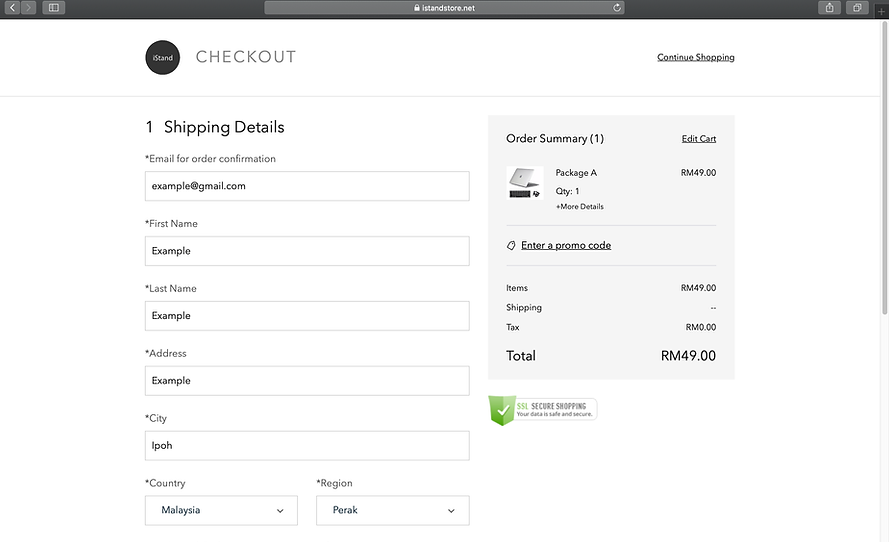The width and height of the screenshot is (889, 542).
Task: Focus the Last Name input field
Action: [x=307, y=316]
